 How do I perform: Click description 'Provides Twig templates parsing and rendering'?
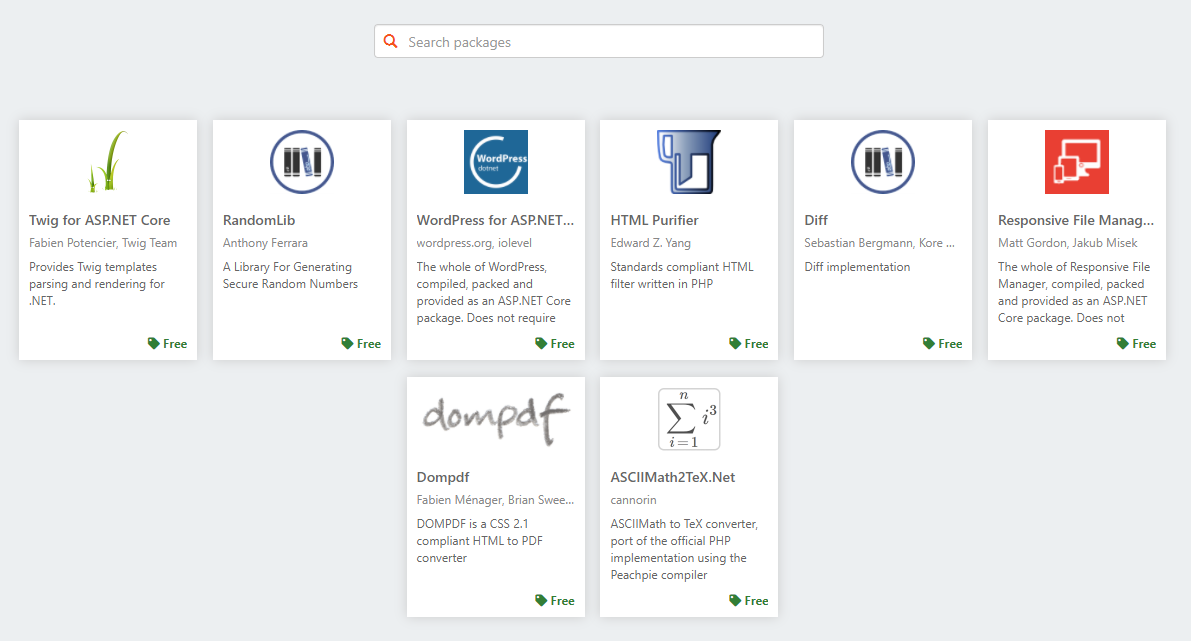(x=97, y=283)
